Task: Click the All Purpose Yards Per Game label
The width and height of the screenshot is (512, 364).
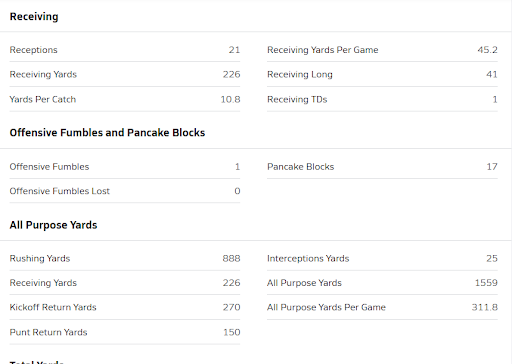Action: 326,307
